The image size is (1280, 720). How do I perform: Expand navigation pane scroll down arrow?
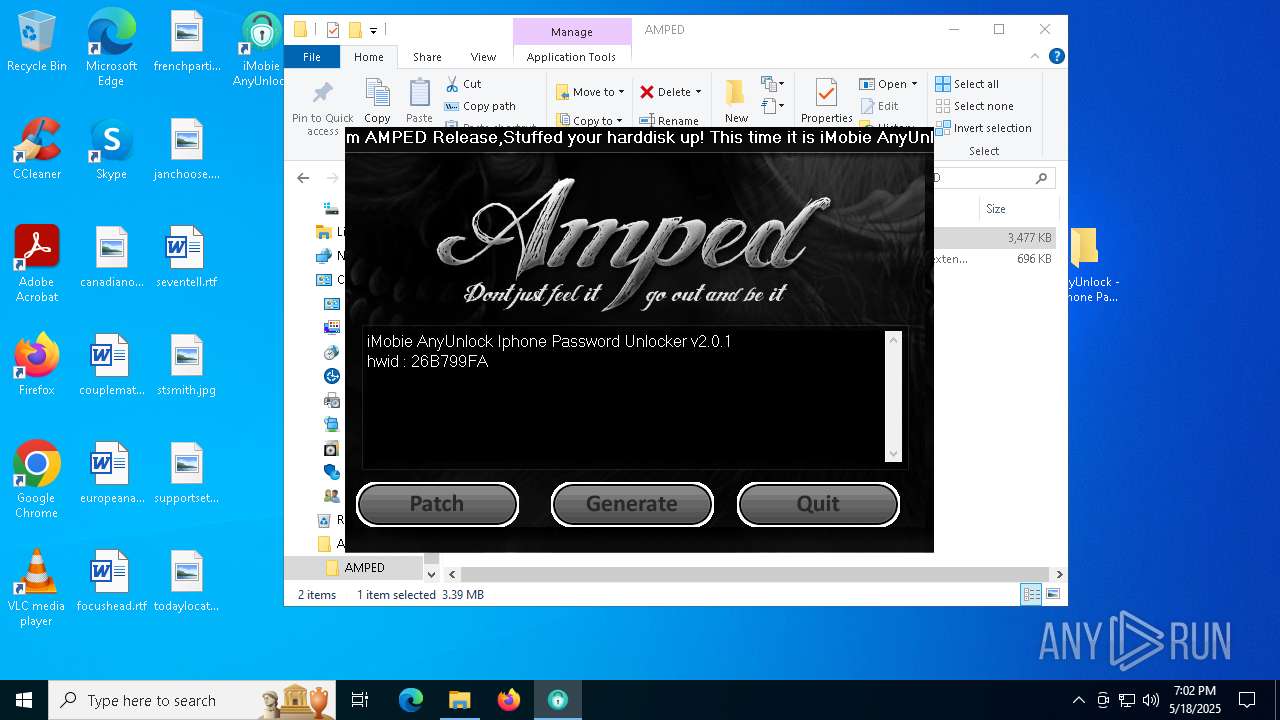(431, 574)
